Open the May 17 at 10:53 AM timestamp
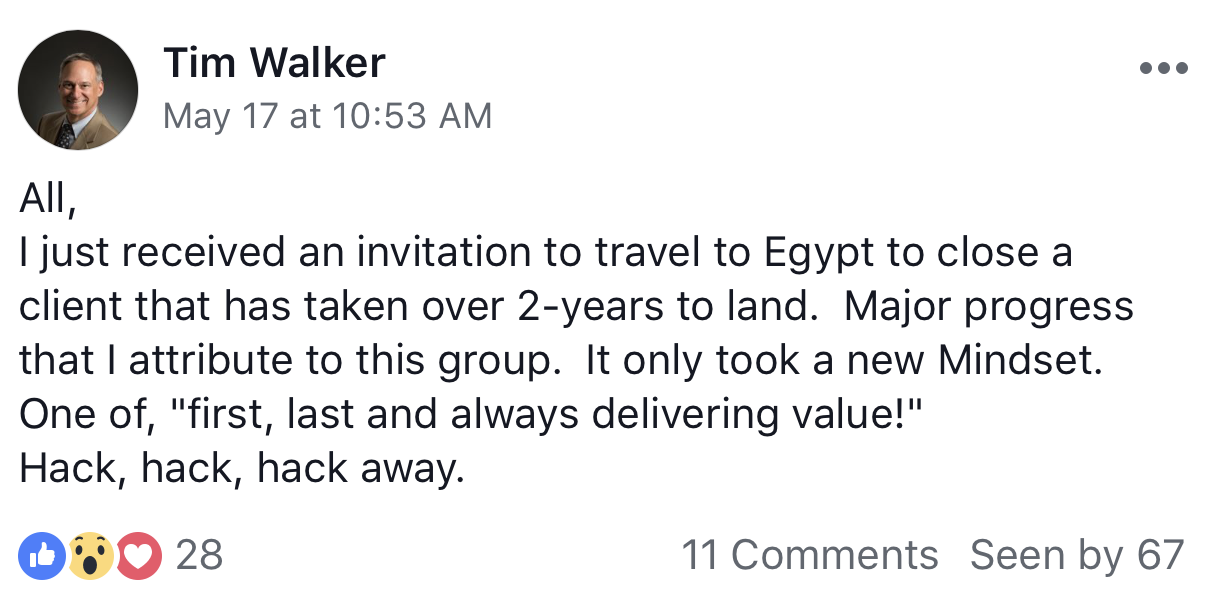Viewport: 1206px width, 602px height. point(327,116)
